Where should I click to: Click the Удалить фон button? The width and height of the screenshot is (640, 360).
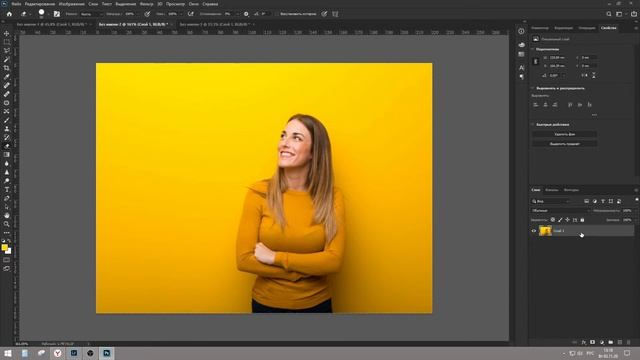point(564,134)
